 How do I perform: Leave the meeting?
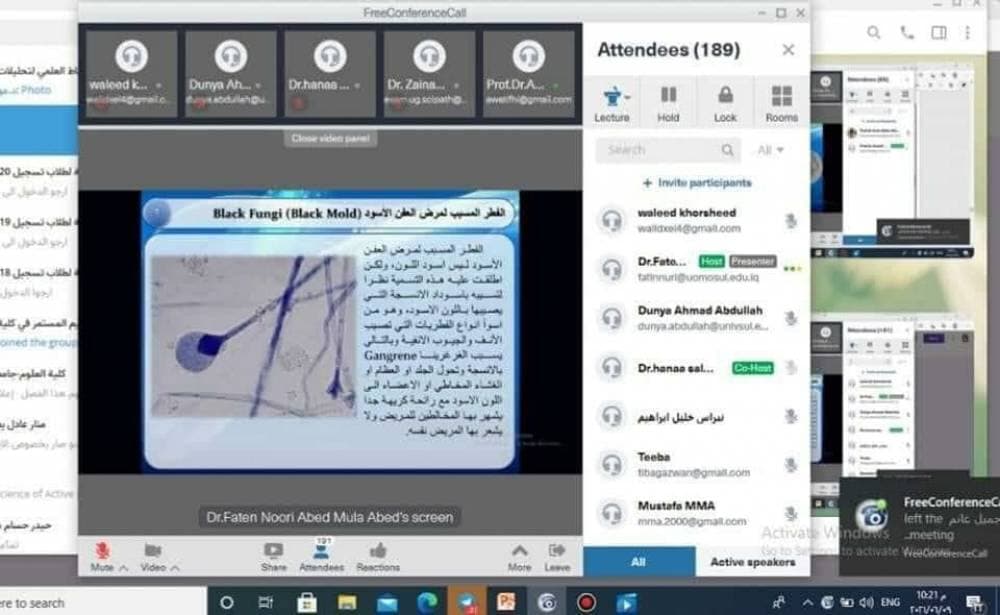[557, 556]
